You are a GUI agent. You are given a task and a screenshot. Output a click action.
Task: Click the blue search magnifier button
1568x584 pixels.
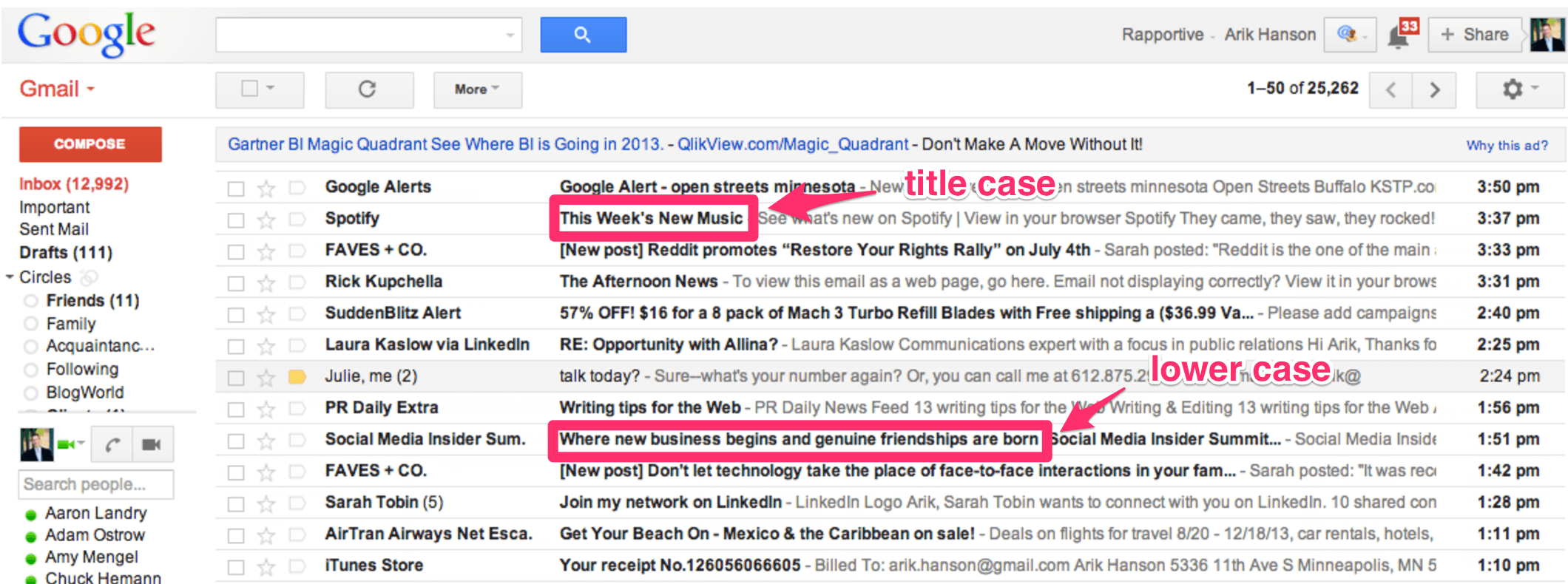[x=583, y=35]
